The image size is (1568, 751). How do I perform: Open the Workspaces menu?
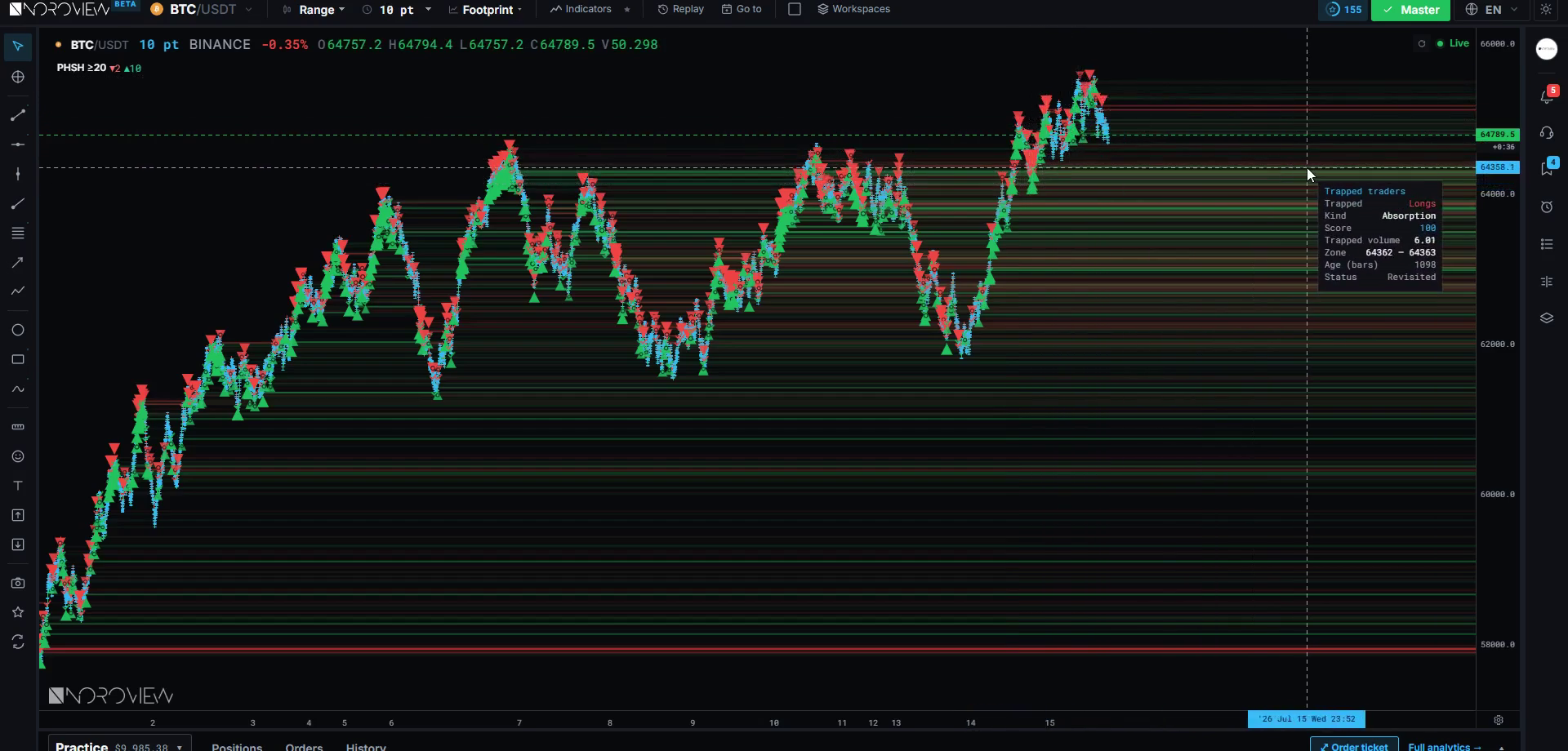(853, 10)
